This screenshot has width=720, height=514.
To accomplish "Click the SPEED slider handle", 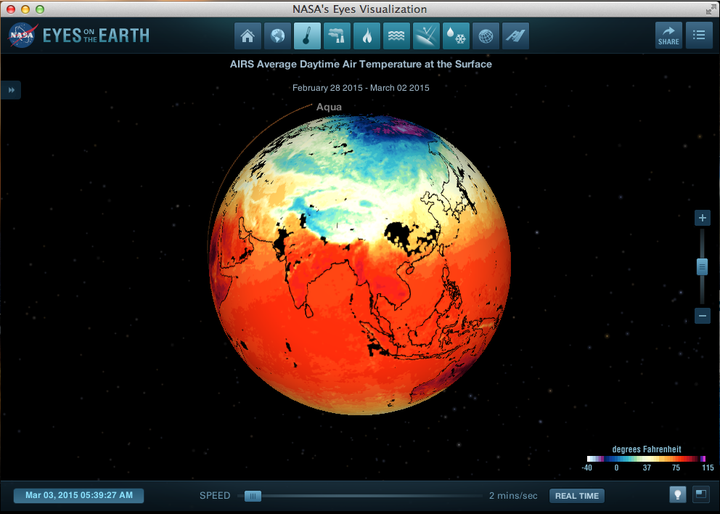I will [253, 496].
